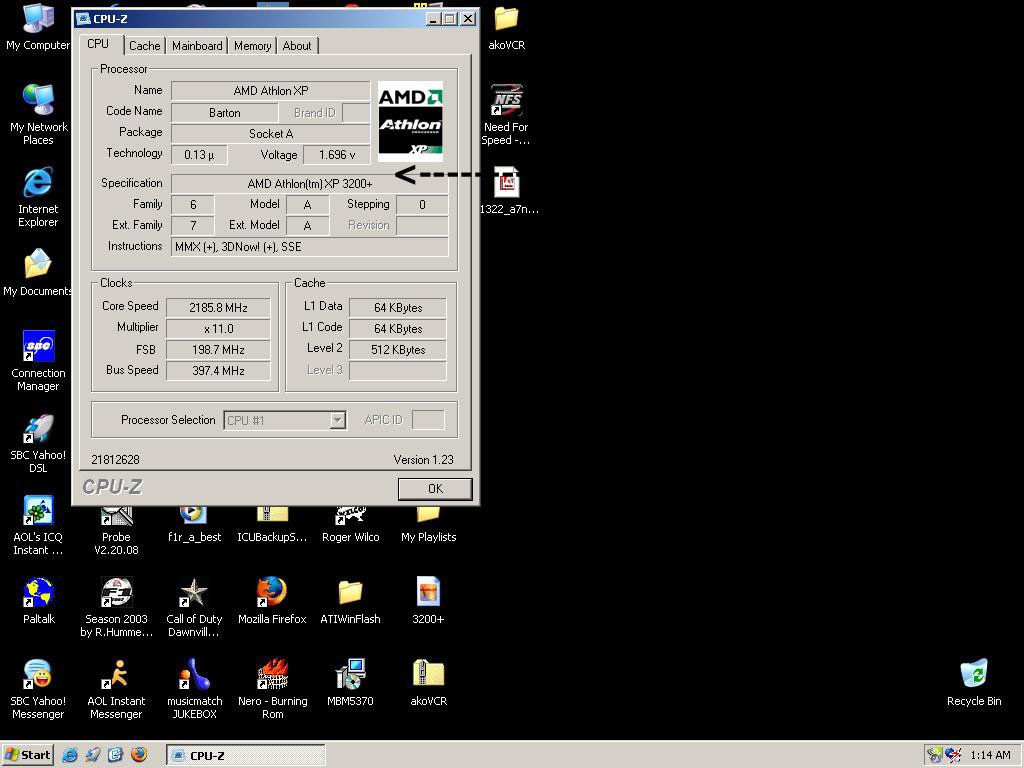
Task: Switch to the Cache tab
Action: pos(144,46)
